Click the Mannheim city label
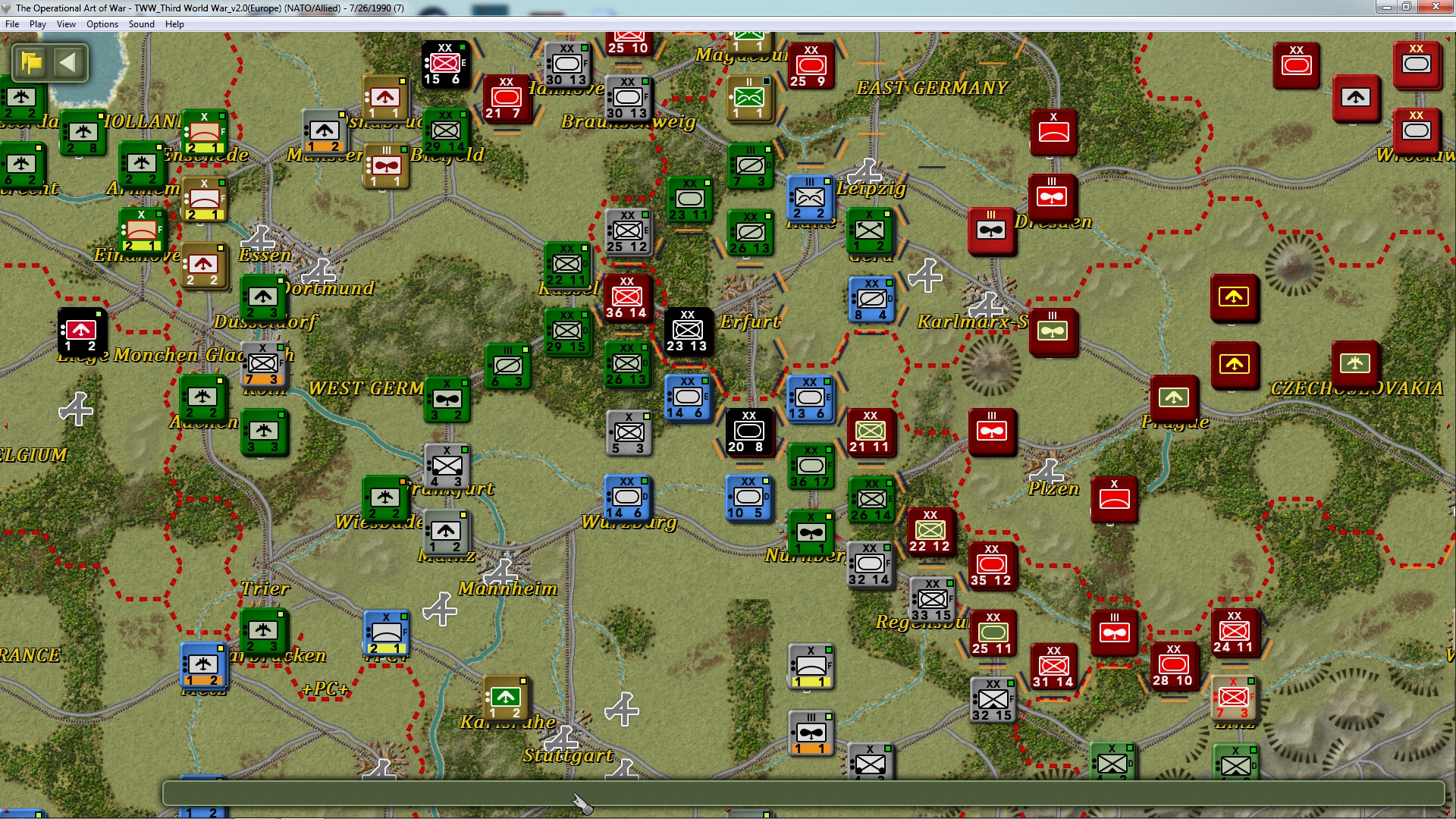Viewport: 1456px width, 819px height. pyautogui.click(x=507, y=588)
